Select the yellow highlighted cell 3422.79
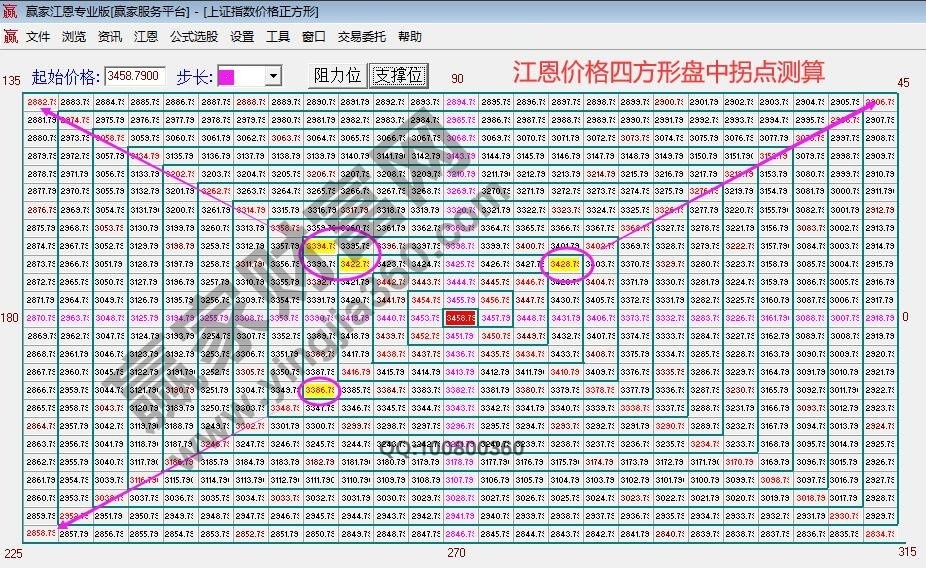 pyautogui.click(x=355, y=264)
